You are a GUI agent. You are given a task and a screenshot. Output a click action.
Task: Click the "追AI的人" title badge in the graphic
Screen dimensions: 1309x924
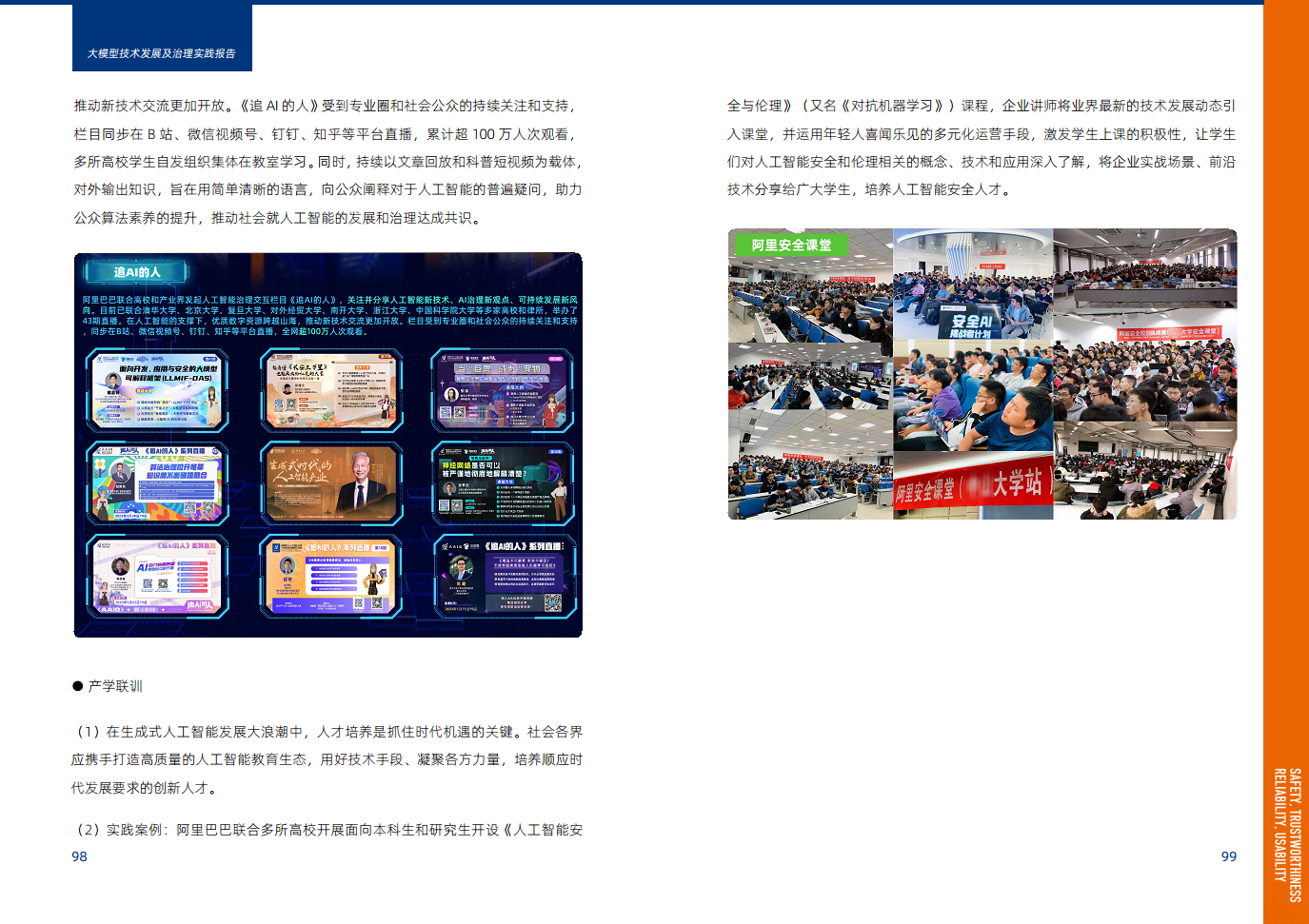136,272
